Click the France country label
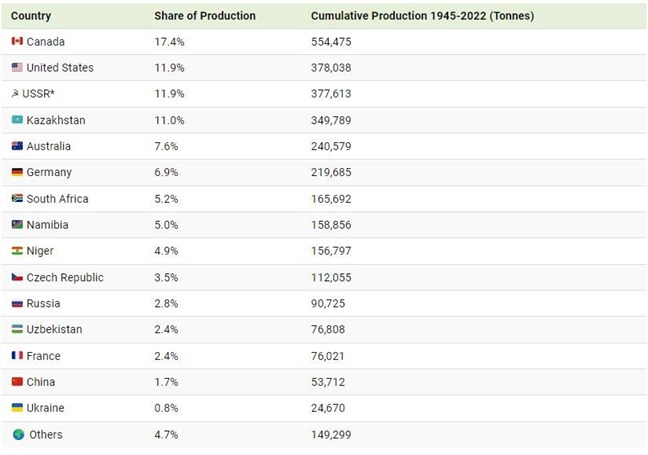The height and width of the screenshot is (455, 648). [43, 356]
